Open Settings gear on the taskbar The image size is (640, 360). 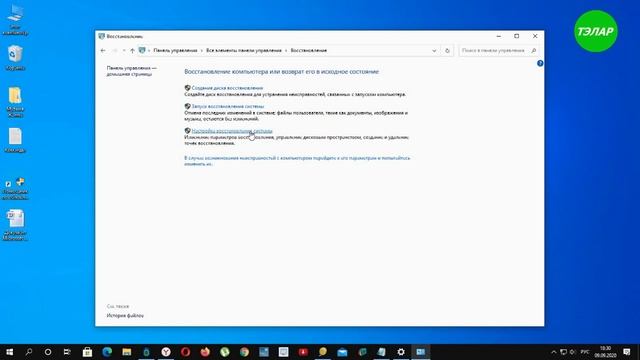(401, 352)
